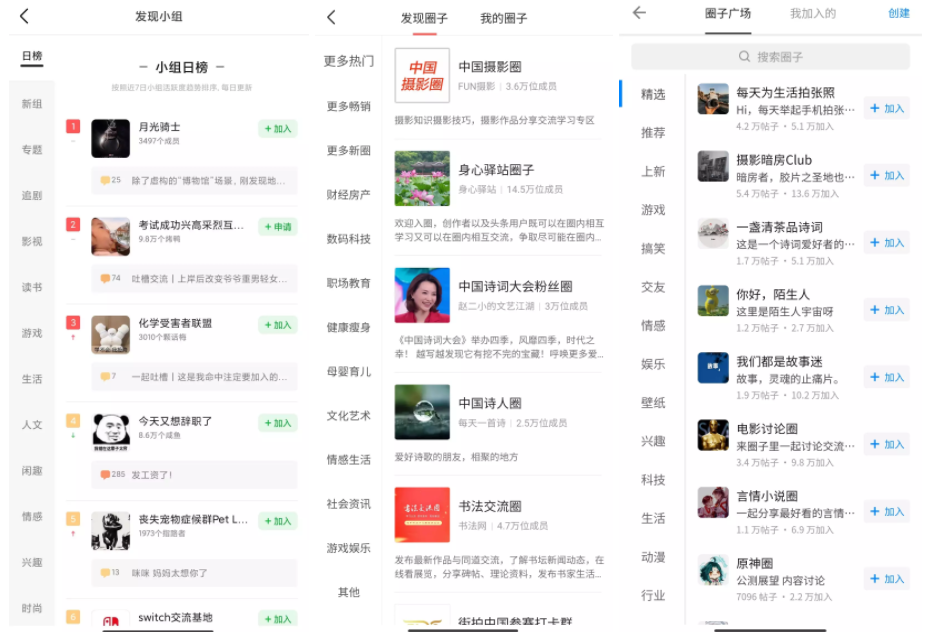Open 原神圈 avatar icon

pyautogui.click(x=713, y=570)
